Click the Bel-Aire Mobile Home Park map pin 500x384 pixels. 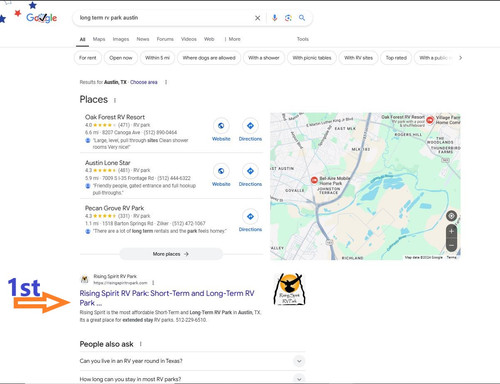pos(314,180)
